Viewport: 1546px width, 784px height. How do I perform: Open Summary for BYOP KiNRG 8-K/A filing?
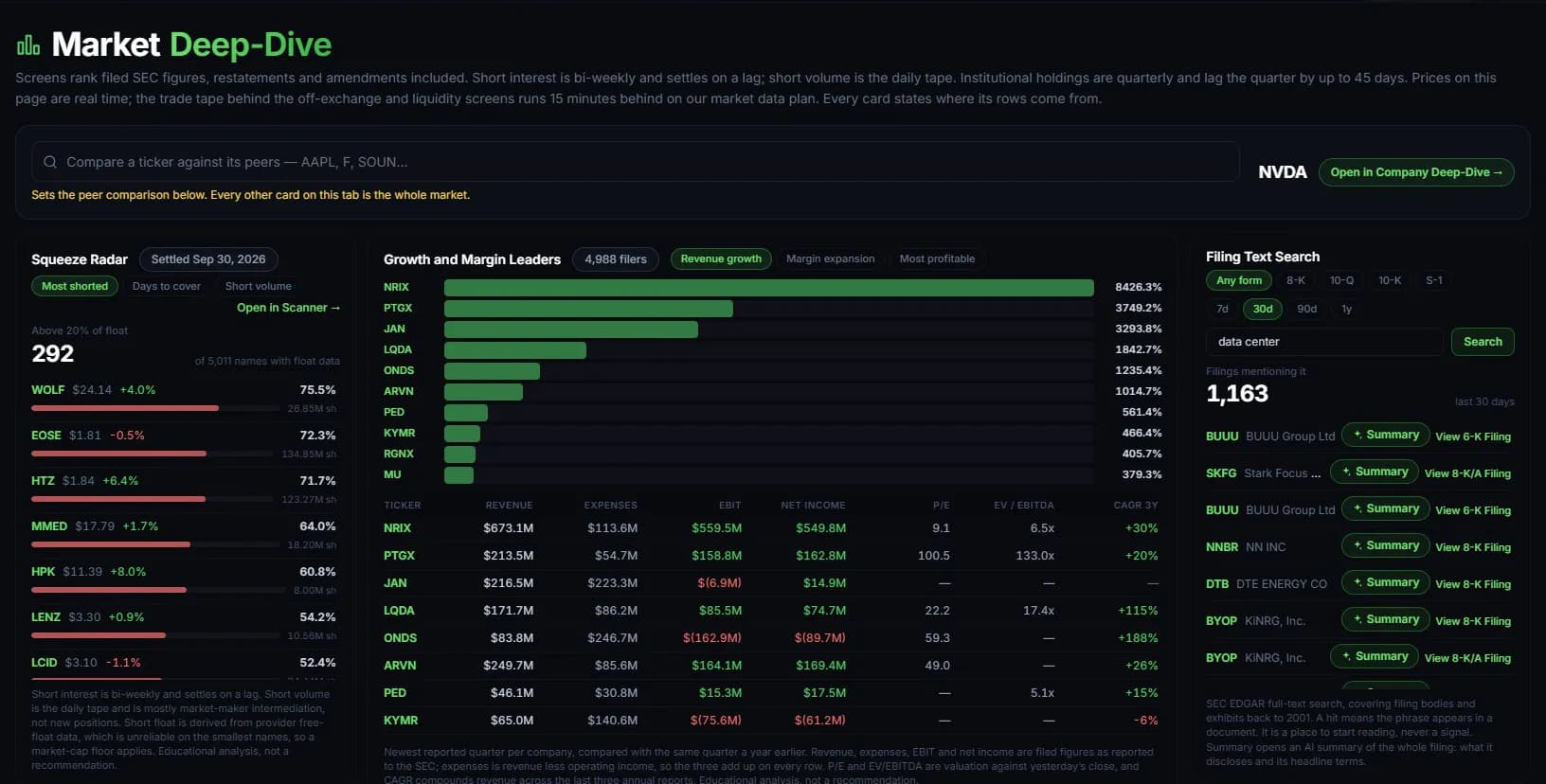[x=1375, y=656]
